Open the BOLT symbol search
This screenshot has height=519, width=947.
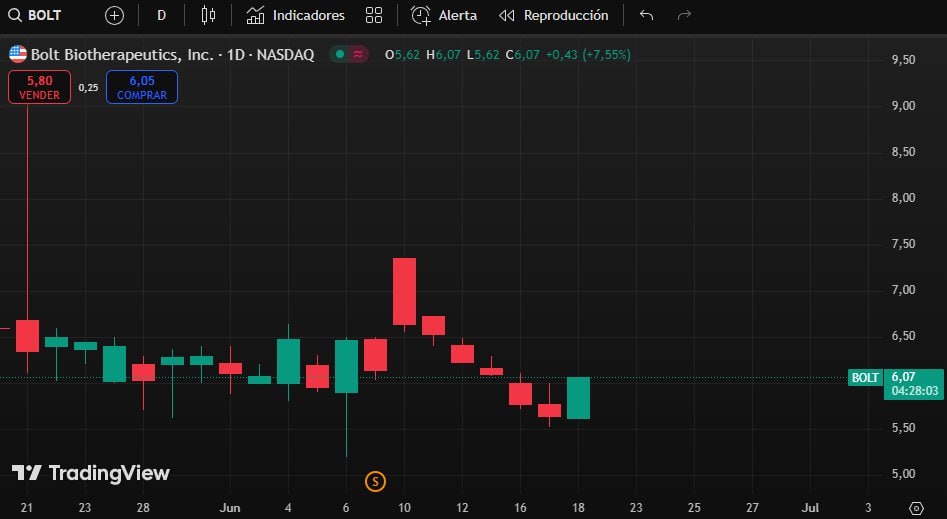(35, 15)
